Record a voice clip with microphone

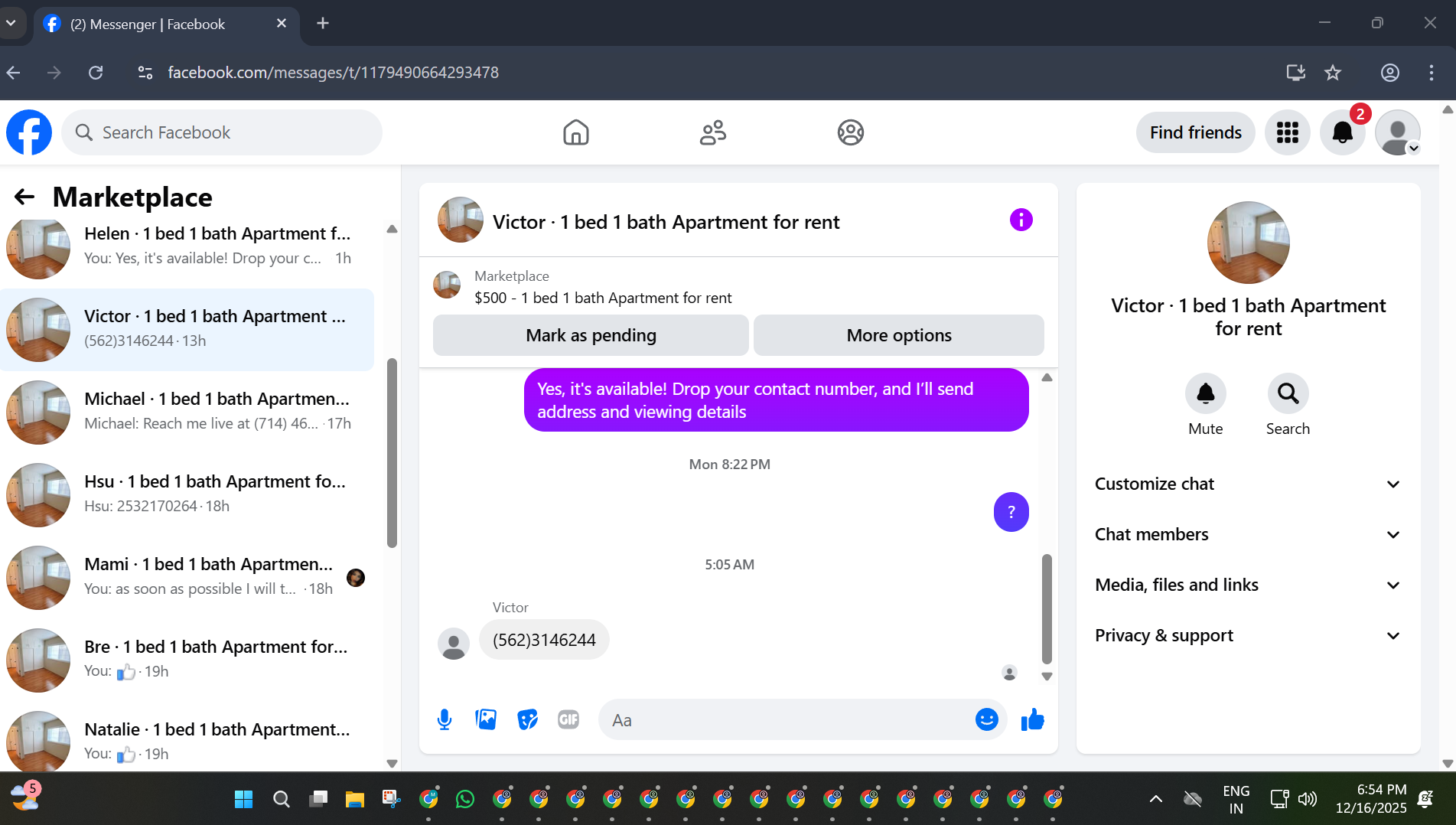445,719
